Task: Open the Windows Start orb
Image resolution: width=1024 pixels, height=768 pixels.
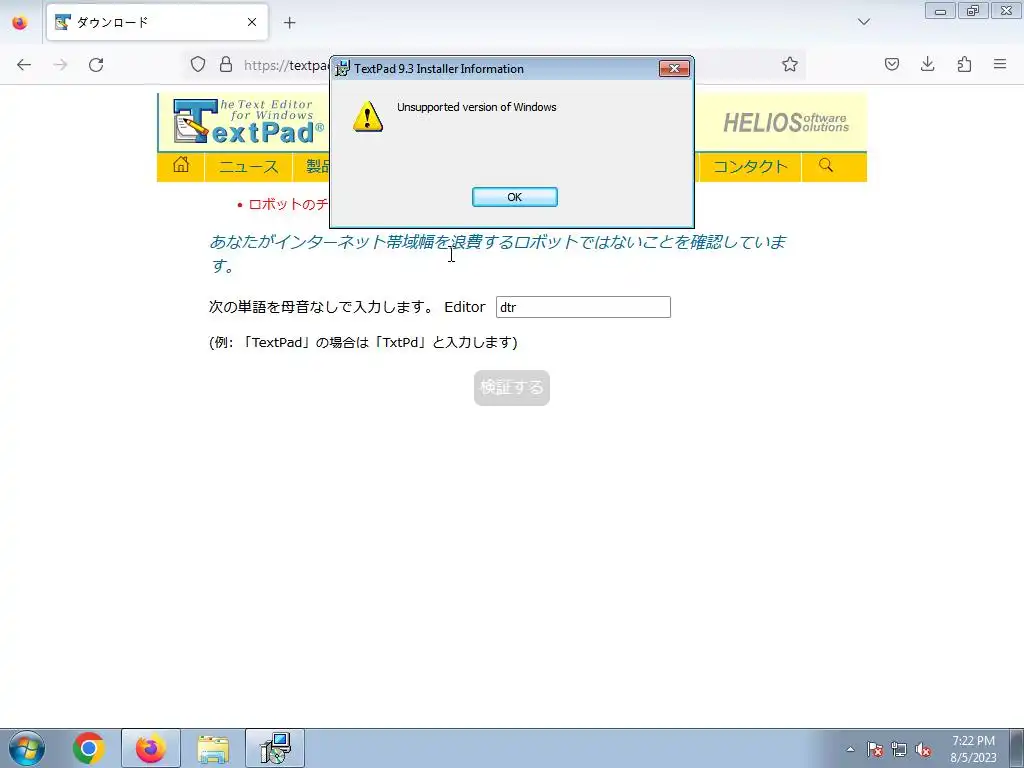Action: (27, 748)
